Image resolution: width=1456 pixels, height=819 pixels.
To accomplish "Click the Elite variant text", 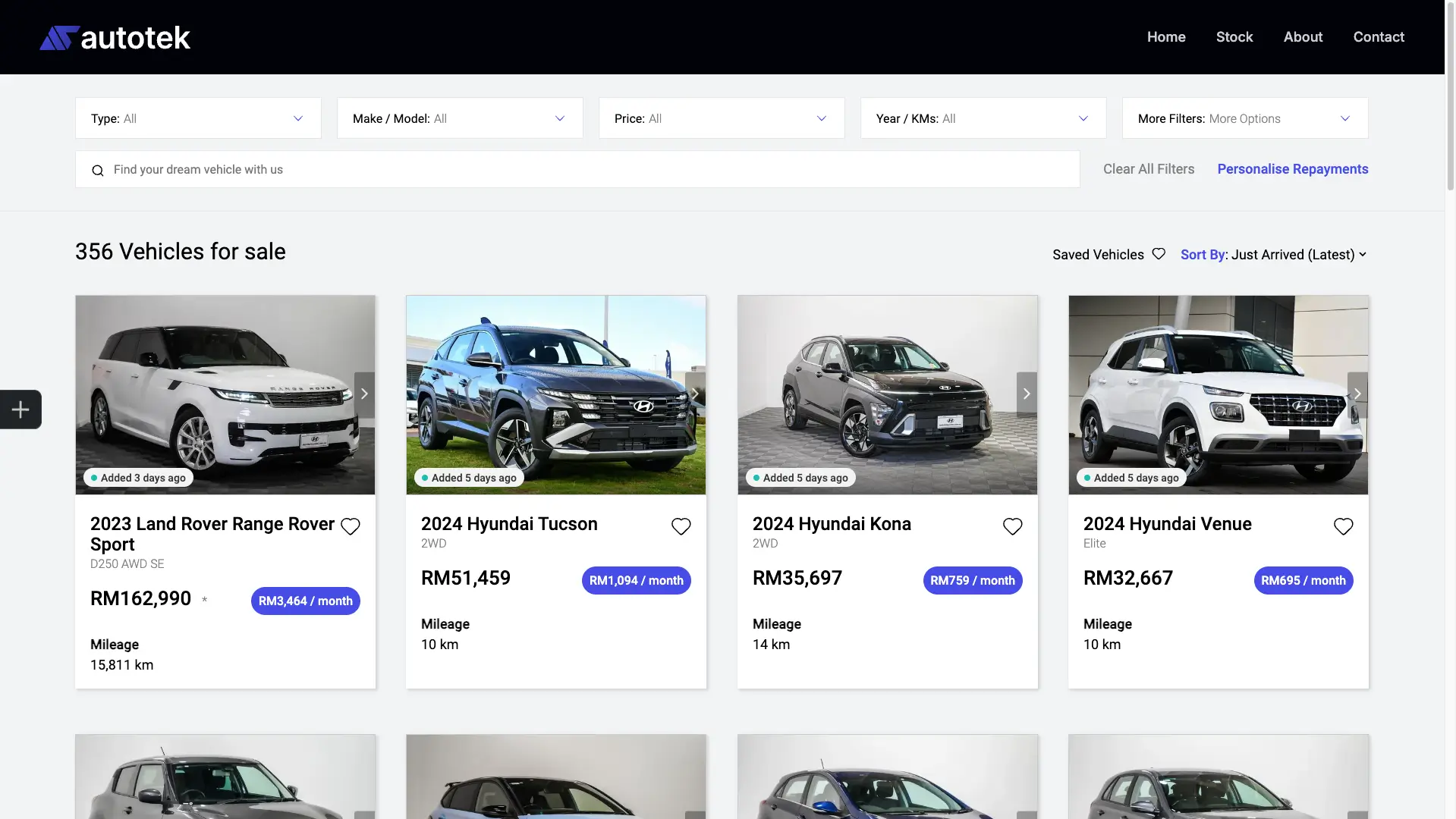I will (1094, 544).
